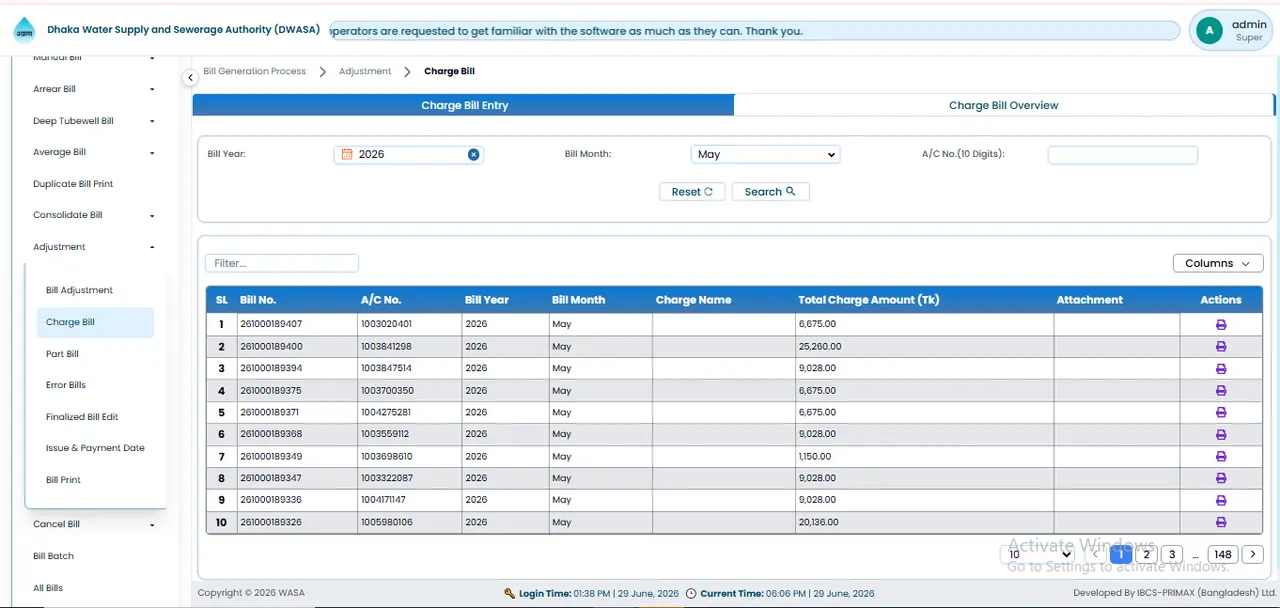Collapse the Adjustment menu
The image size is (1280, 608).
(x=94, y=247)
